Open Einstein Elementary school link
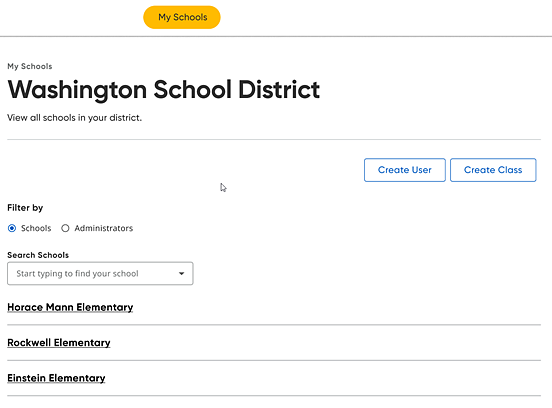This screenshot has width=552, height=408. tap(56, 378)
